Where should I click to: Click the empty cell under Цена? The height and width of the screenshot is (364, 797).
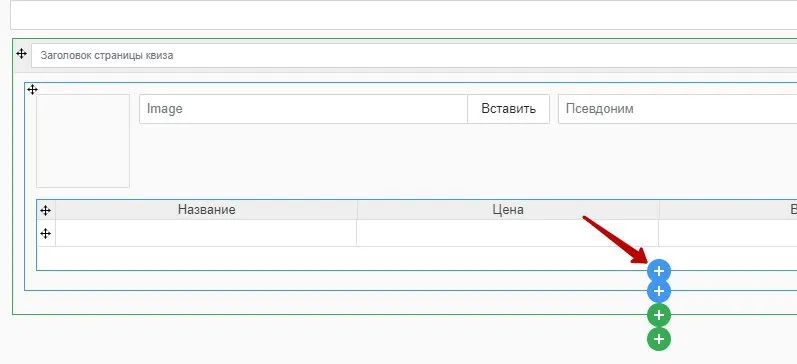coord(508,233)
